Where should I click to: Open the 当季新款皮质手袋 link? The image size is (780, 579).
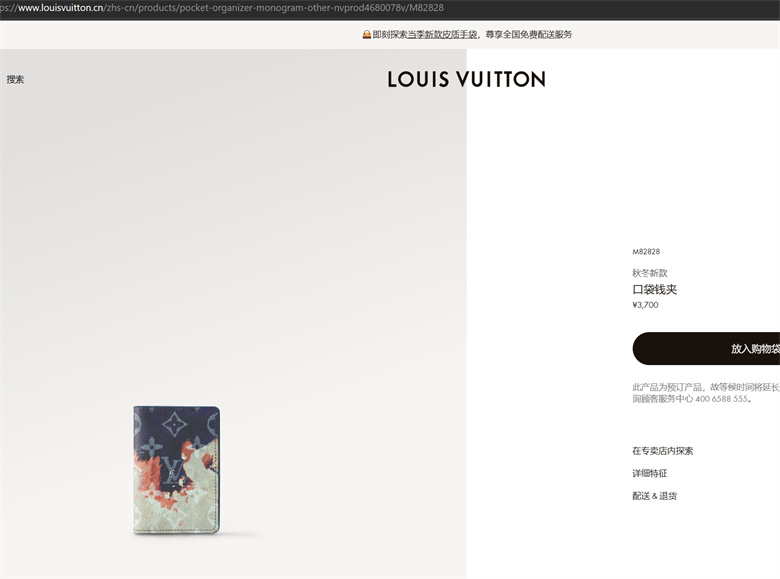point(442,34)
